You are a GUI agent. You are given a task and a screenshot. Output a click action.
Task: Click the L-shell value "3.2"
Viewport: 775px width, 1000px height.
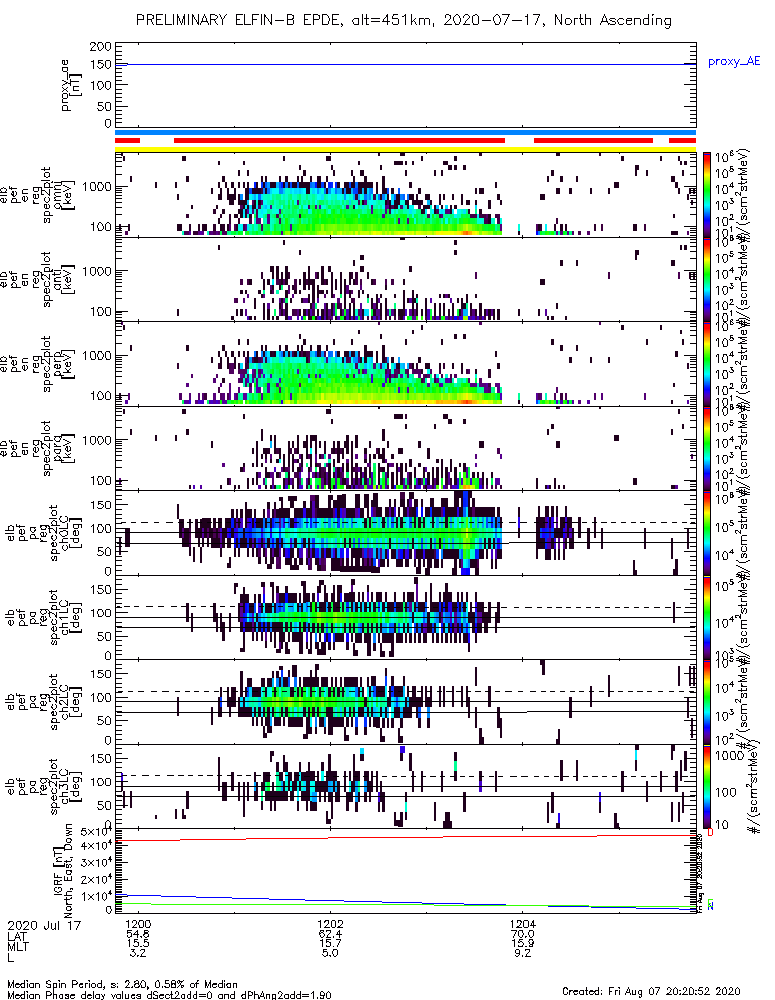138,953
